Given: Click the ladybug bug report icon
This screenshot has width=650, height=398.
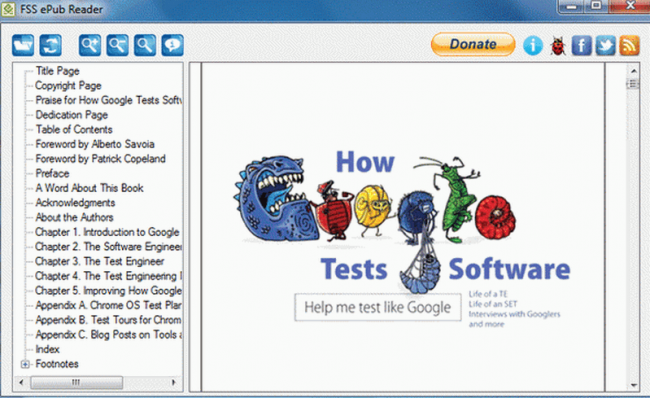Looking at the screenshot, I should pyautogui.click(x=558, y=46).
